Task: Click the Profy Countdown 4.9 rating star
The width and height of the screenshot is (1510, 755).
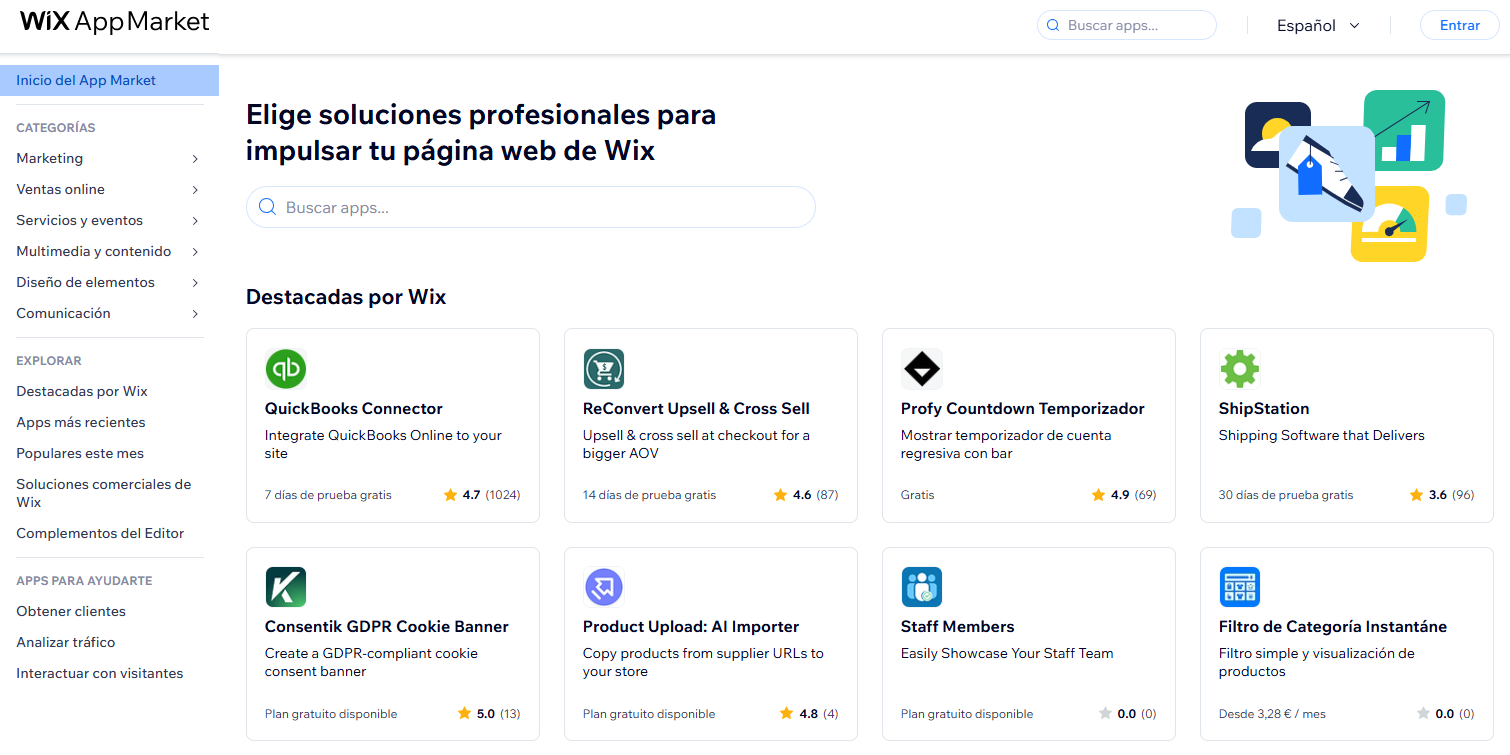Action: [1098, 495]
